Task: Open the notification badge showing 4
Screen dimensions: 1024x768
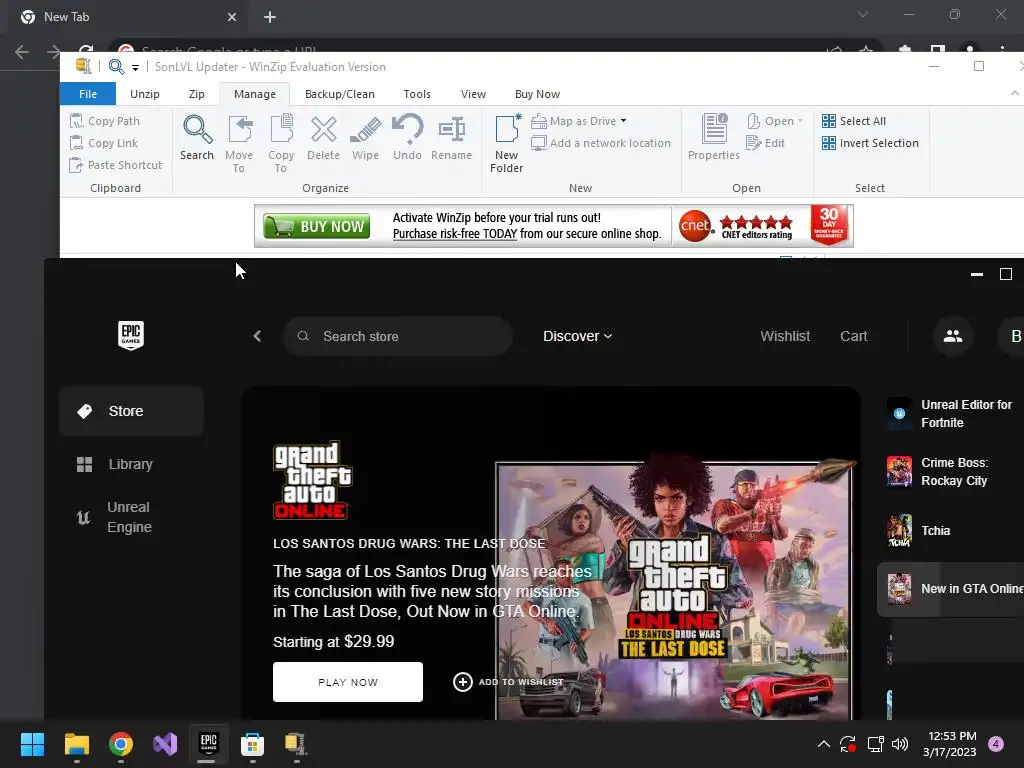Action: click(996, 744)
